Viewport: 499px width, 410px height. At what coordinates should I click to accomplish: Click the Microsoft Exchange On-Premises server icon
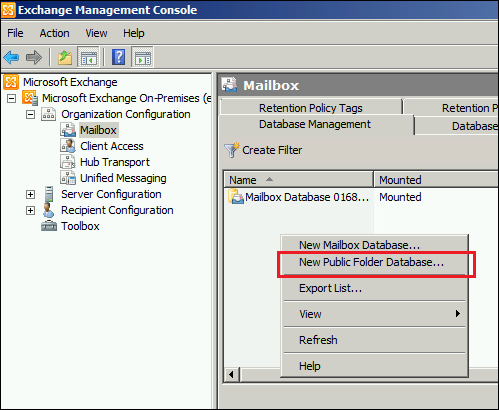pos(30,98)
